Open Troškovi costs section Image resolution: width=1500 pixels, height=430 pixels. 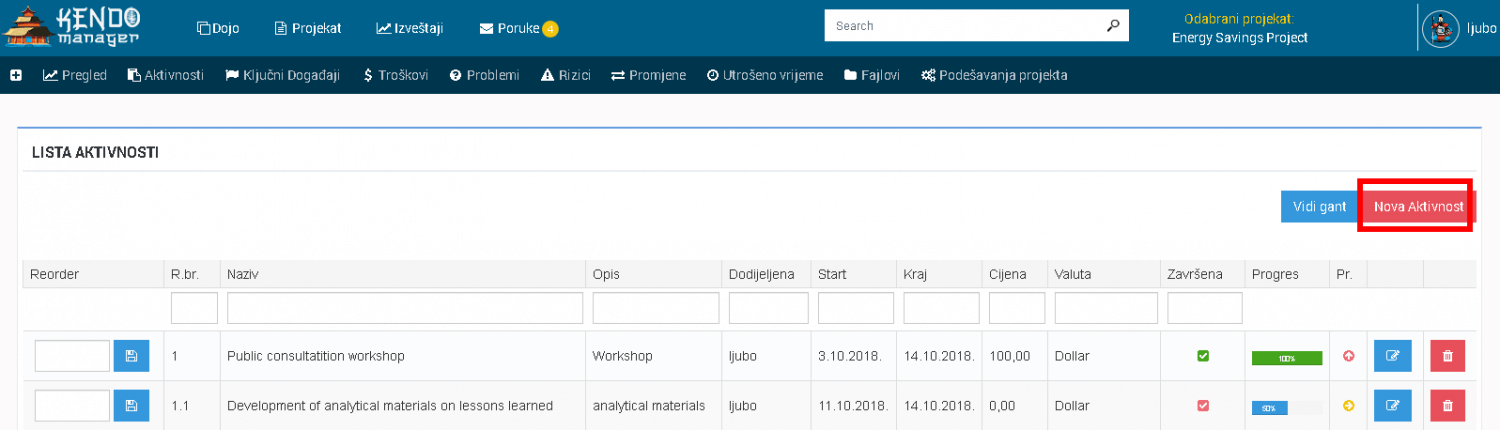click(396, 75)
